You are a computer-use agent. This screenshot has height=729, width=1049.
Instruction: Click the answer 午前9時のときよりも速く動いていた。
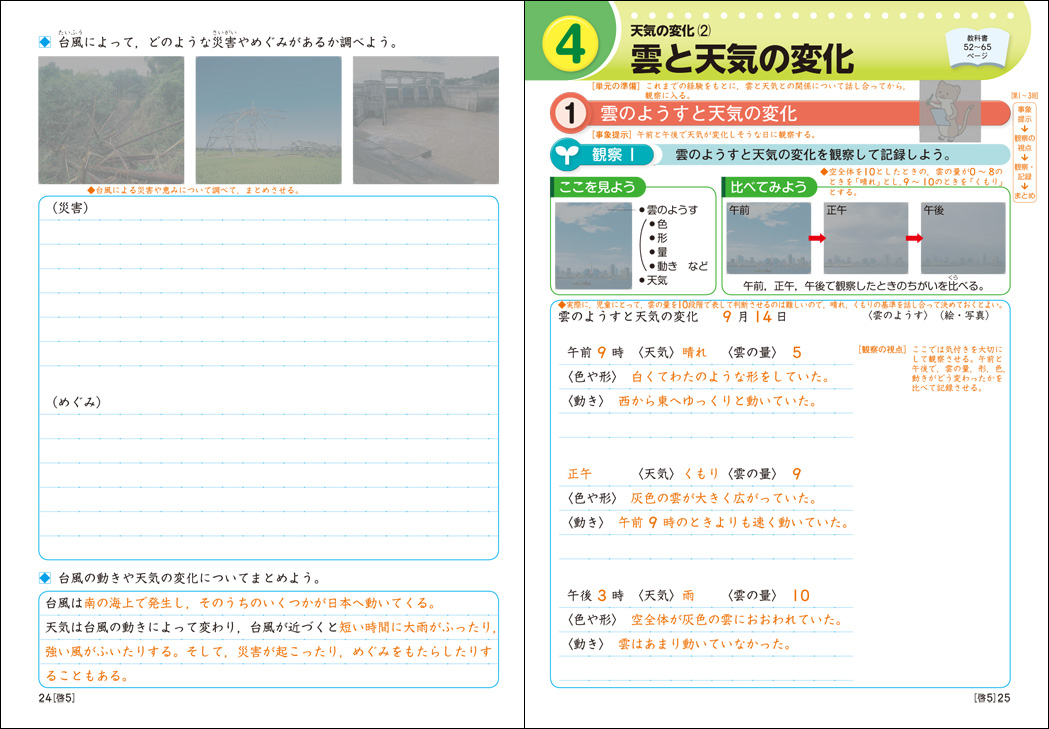coord(734,522)
